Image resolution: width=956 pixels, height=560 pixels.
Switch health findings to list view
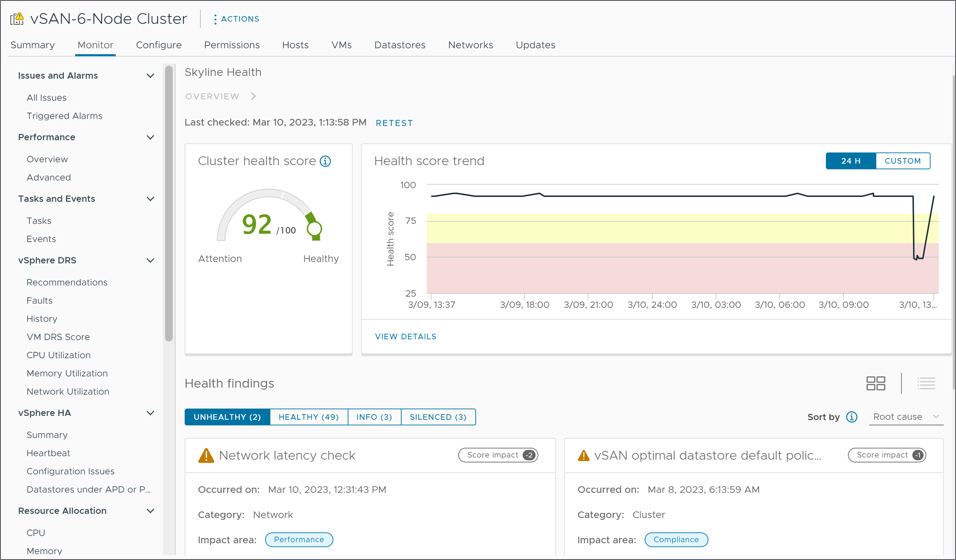926,384
